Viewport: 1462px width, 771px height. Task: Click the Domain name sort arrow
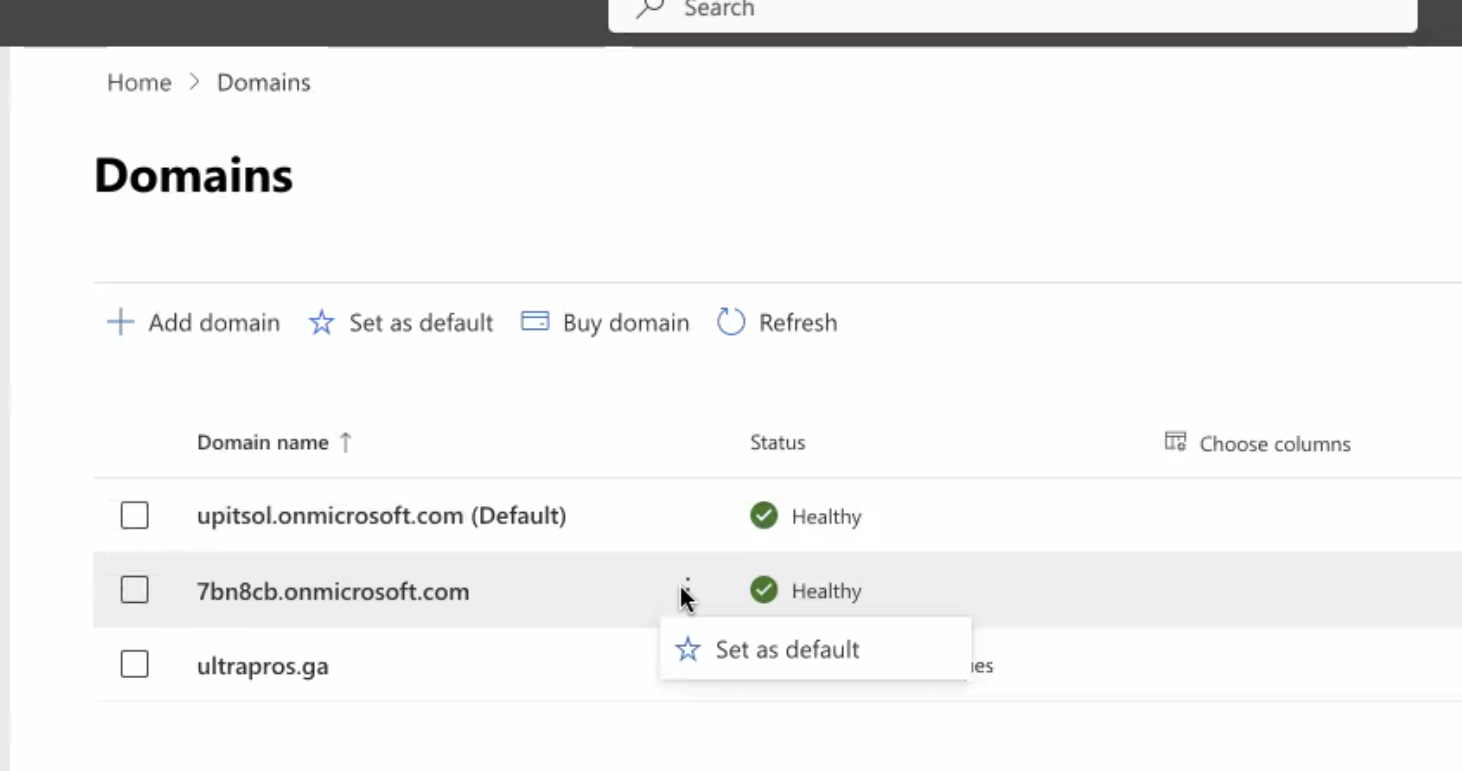click(x=345, y=442)
